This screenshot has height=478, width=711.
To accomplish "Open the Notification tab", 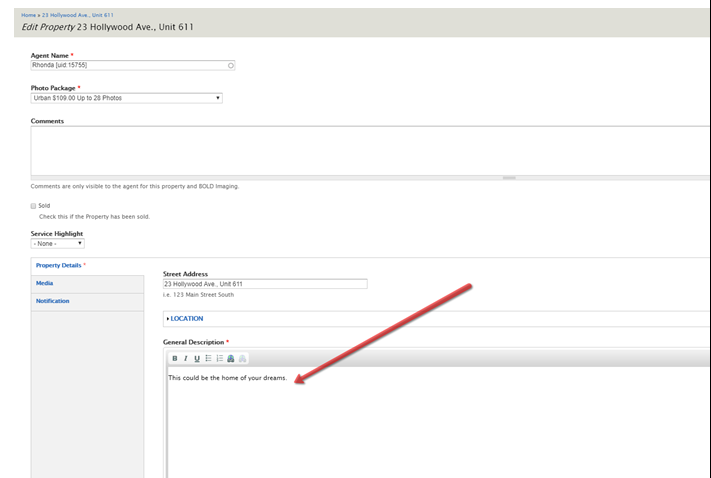I will click(x=53, y=301).
